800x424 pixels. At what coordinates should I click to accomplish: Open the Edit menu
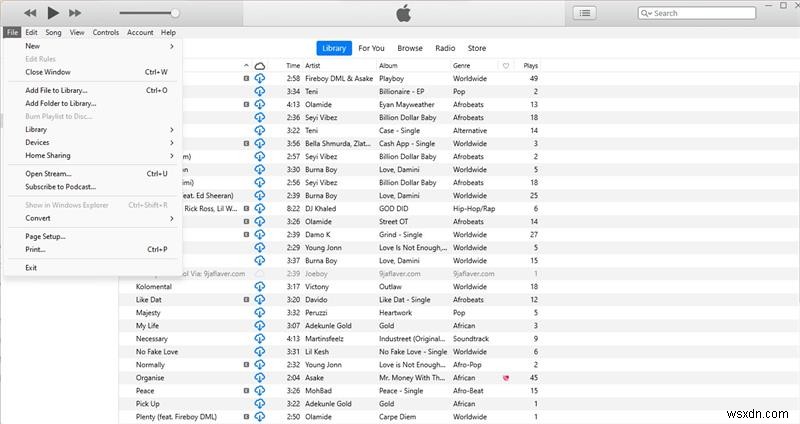tap(32, 32)
